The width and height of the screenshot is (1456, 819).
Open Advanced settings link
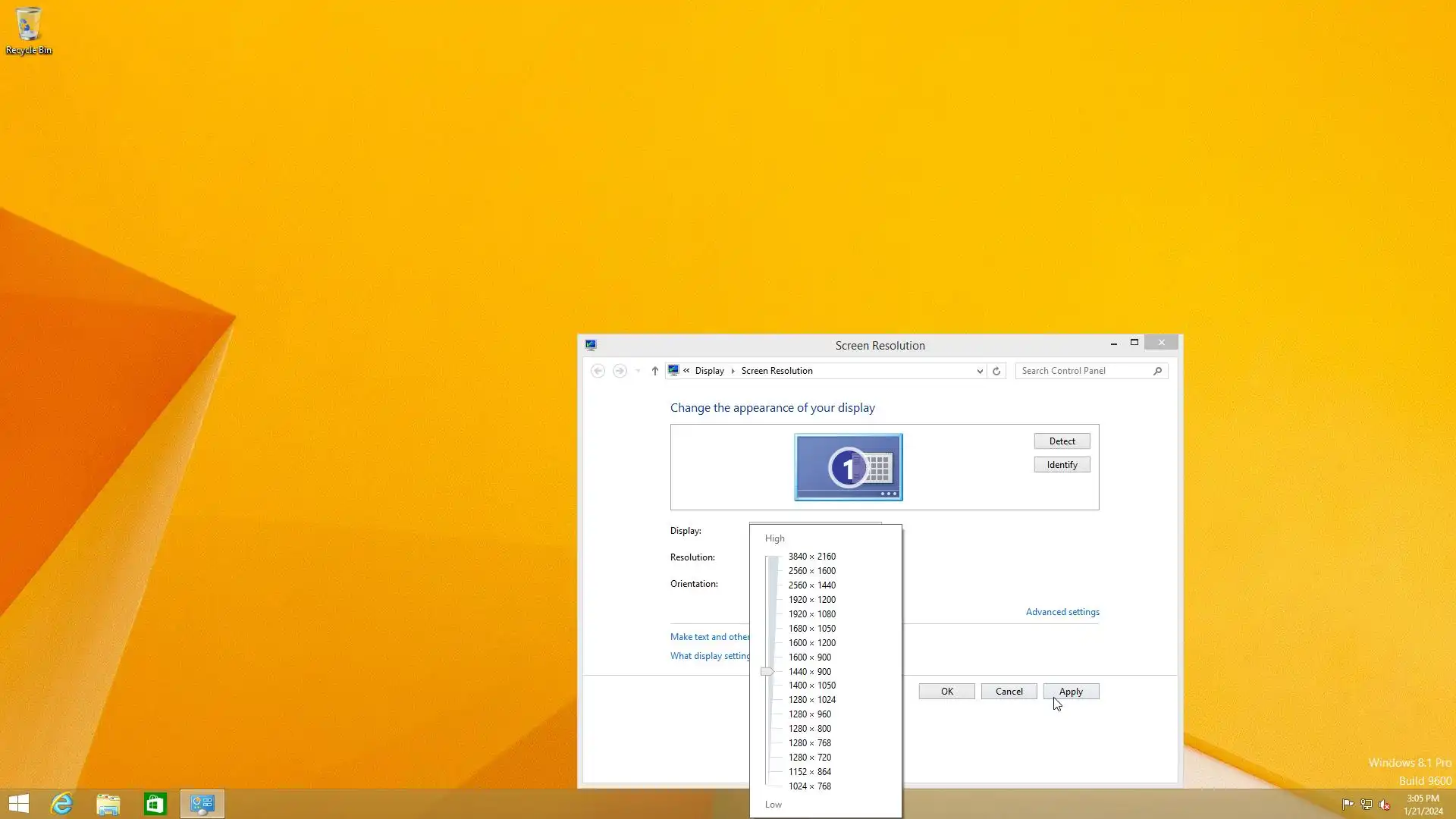[x=1062, y=612]
